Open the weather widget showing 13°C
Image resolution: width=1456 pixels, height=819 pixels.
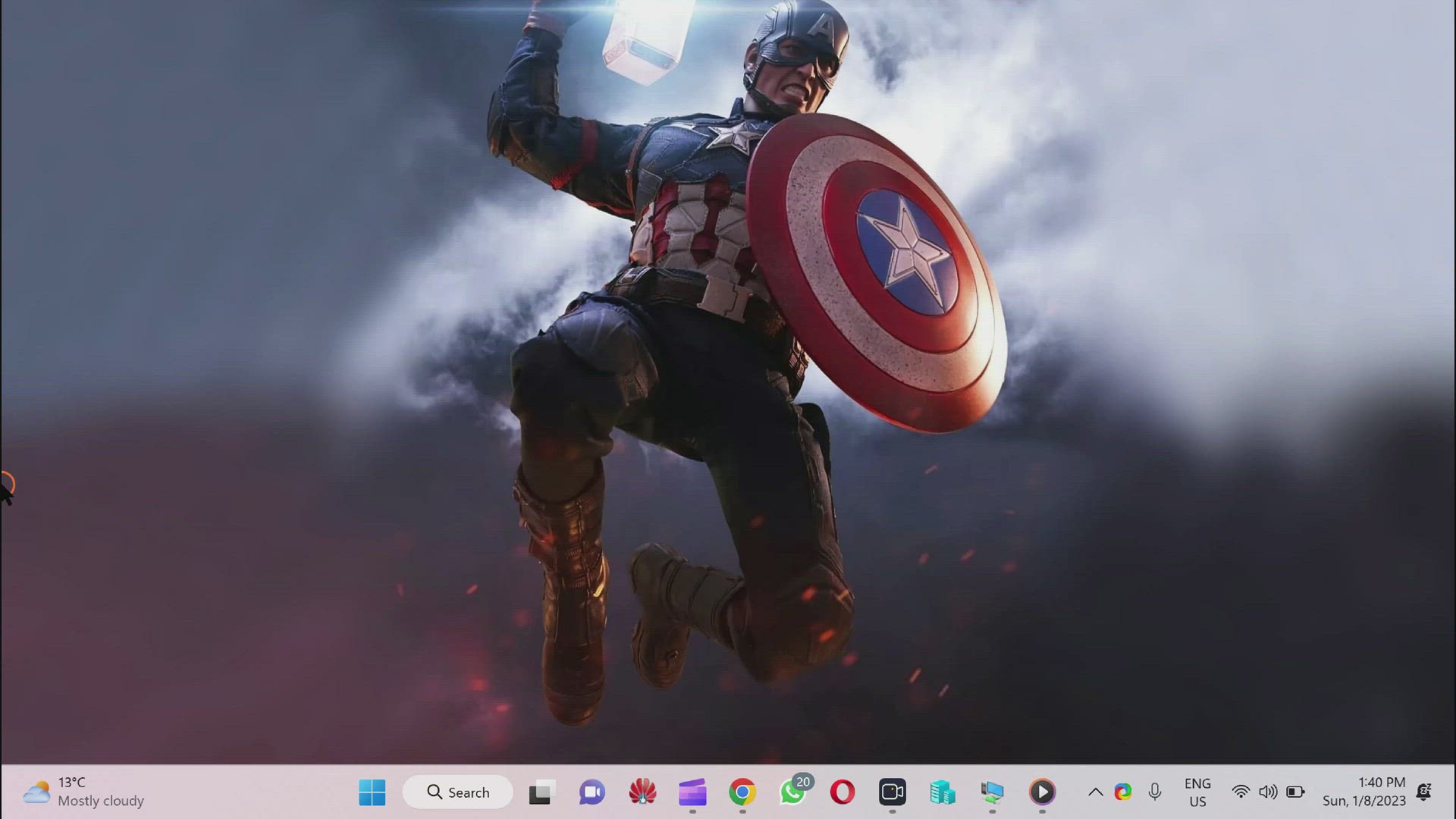point(83,792)
